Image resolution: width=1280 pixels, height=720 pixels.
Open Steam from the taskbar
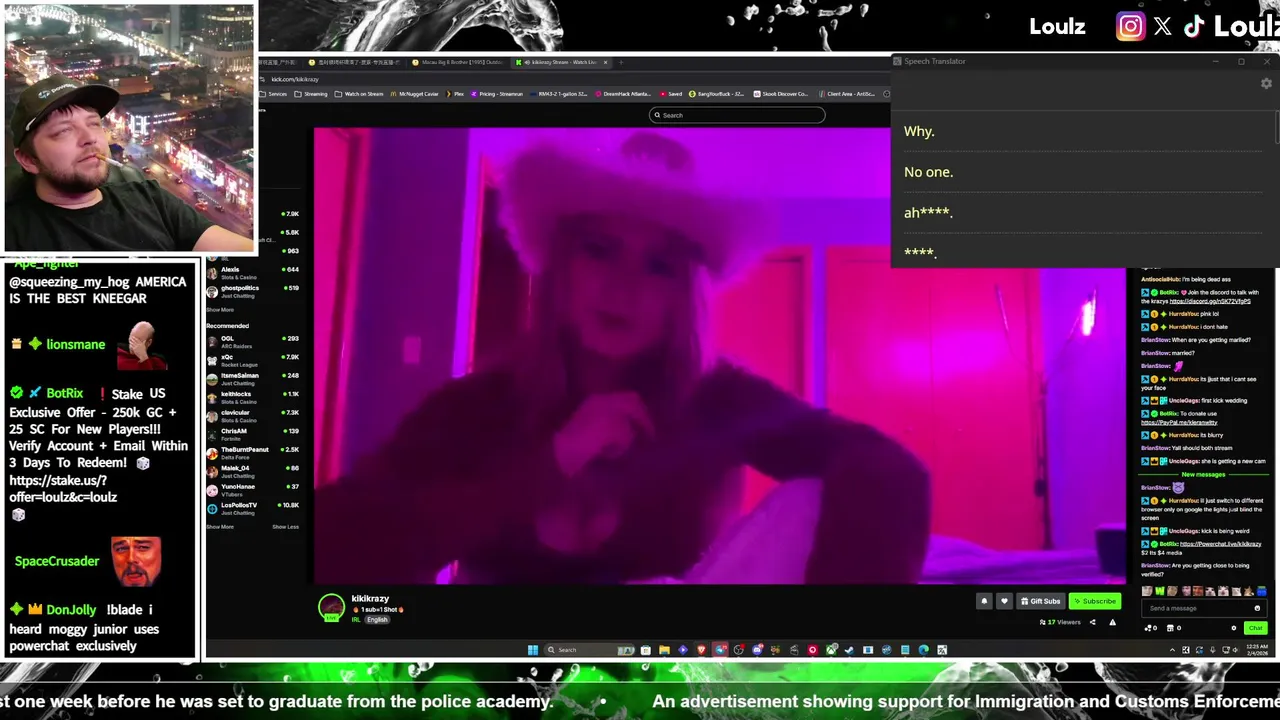(850, 650)
